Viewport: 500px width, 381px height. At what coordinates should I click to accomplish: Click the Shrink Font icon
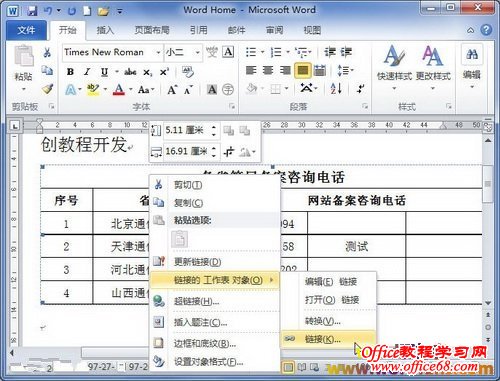tap(189, 90)
